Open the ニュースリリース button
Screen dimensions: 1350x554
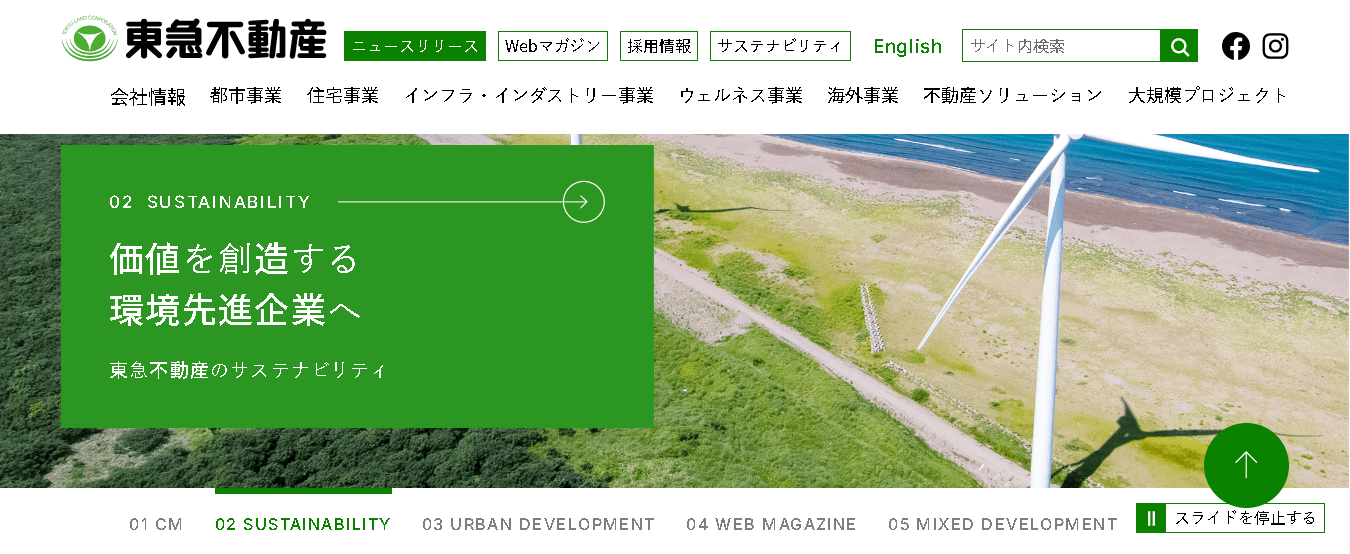[x=415, y=46]
